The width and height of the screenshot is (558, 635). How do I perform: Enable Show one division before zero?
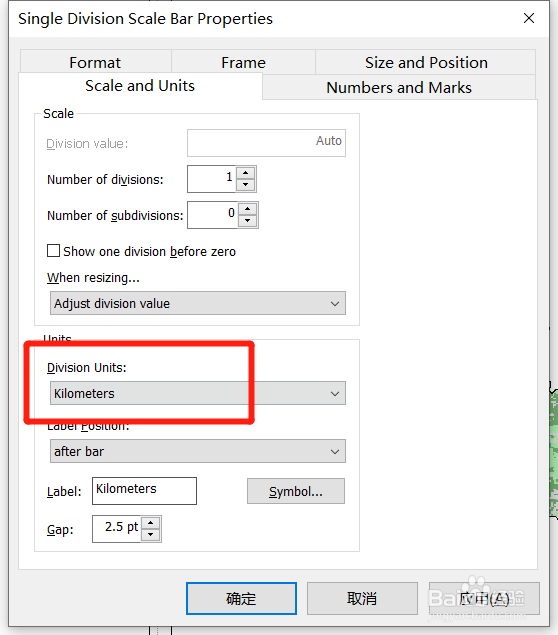53,251
